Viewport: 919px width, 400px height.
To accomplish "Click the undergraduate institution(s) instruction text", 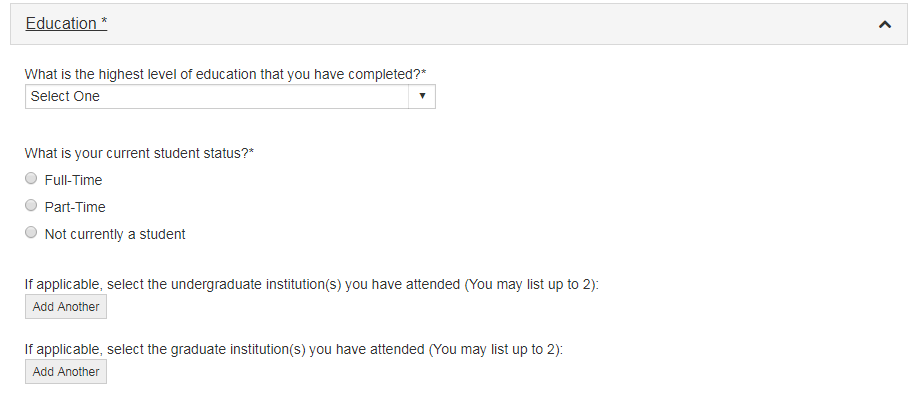I will 310,285.
